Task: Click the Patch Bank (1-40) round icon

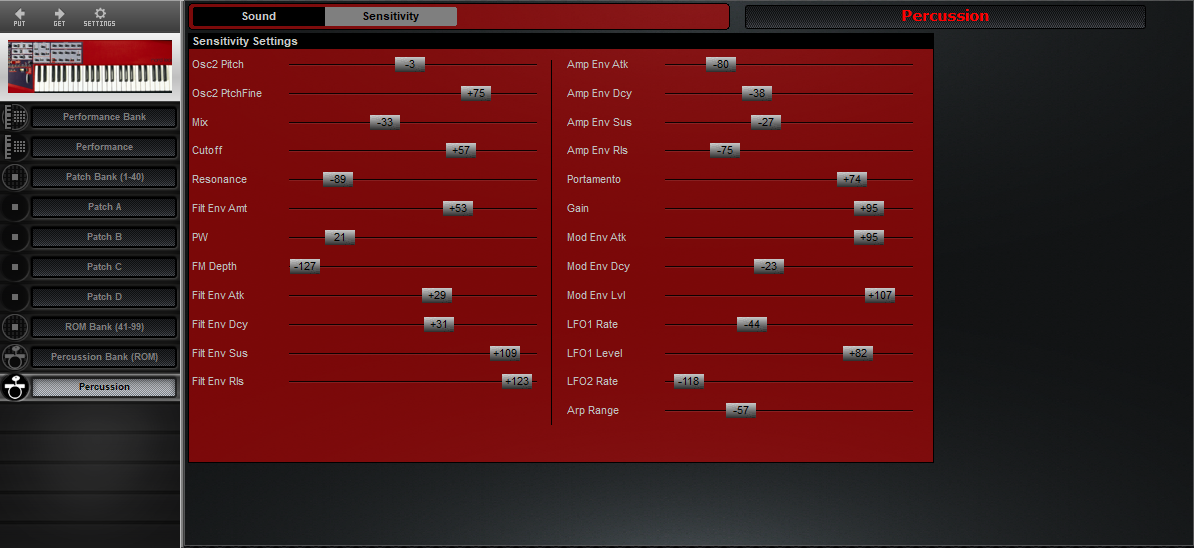Action: [15, 177]
